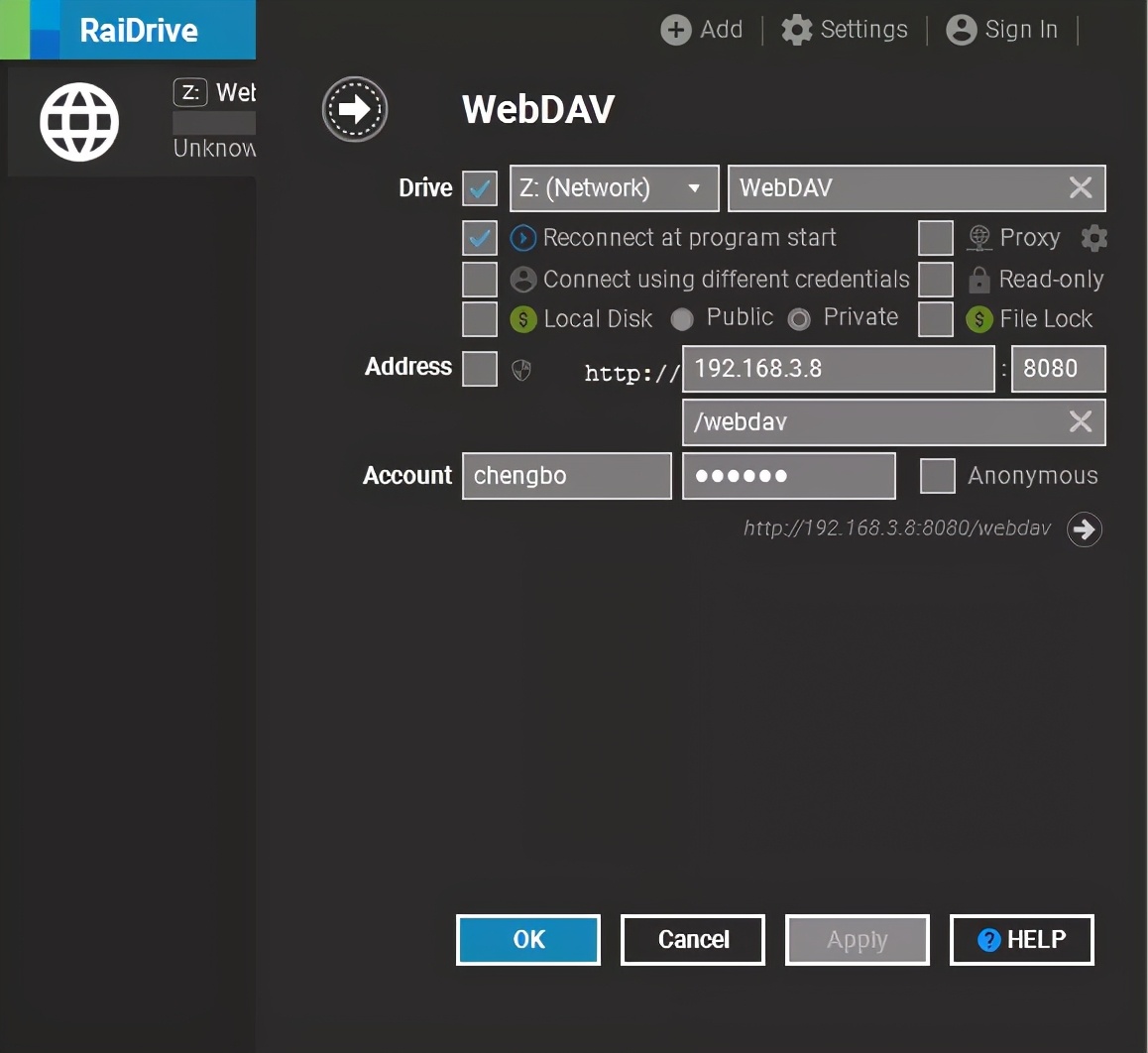This screenshot has width=1148, height=1053.
Task: Click the Reconnect at program start icon
Action: pyautogui.click(x=522, y=238)
